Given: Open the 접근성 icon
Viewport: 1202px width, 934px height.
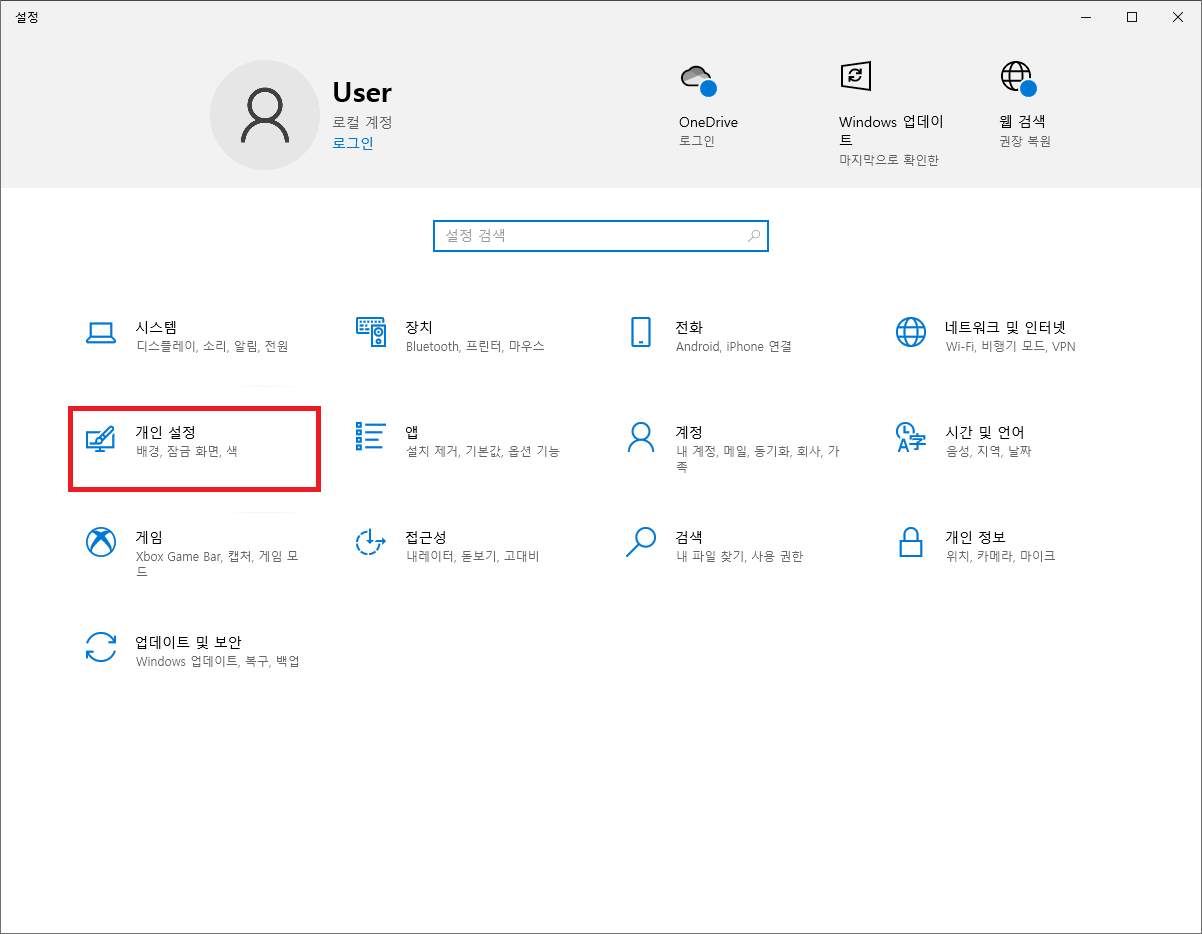Looking at the screenshot, I should point(371,542).
